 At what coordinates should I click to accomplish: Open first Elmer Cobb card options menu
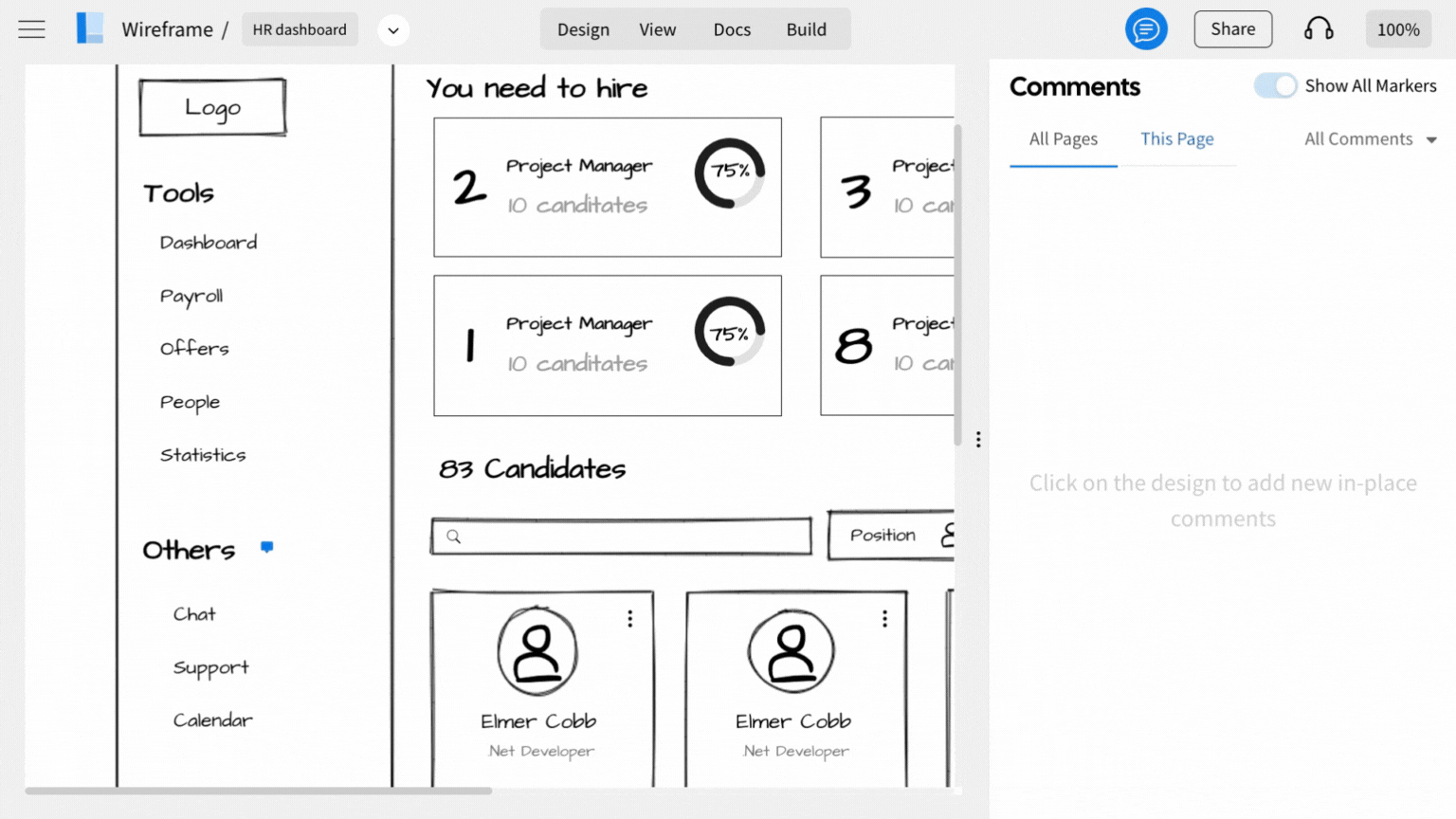coord(629,619)
